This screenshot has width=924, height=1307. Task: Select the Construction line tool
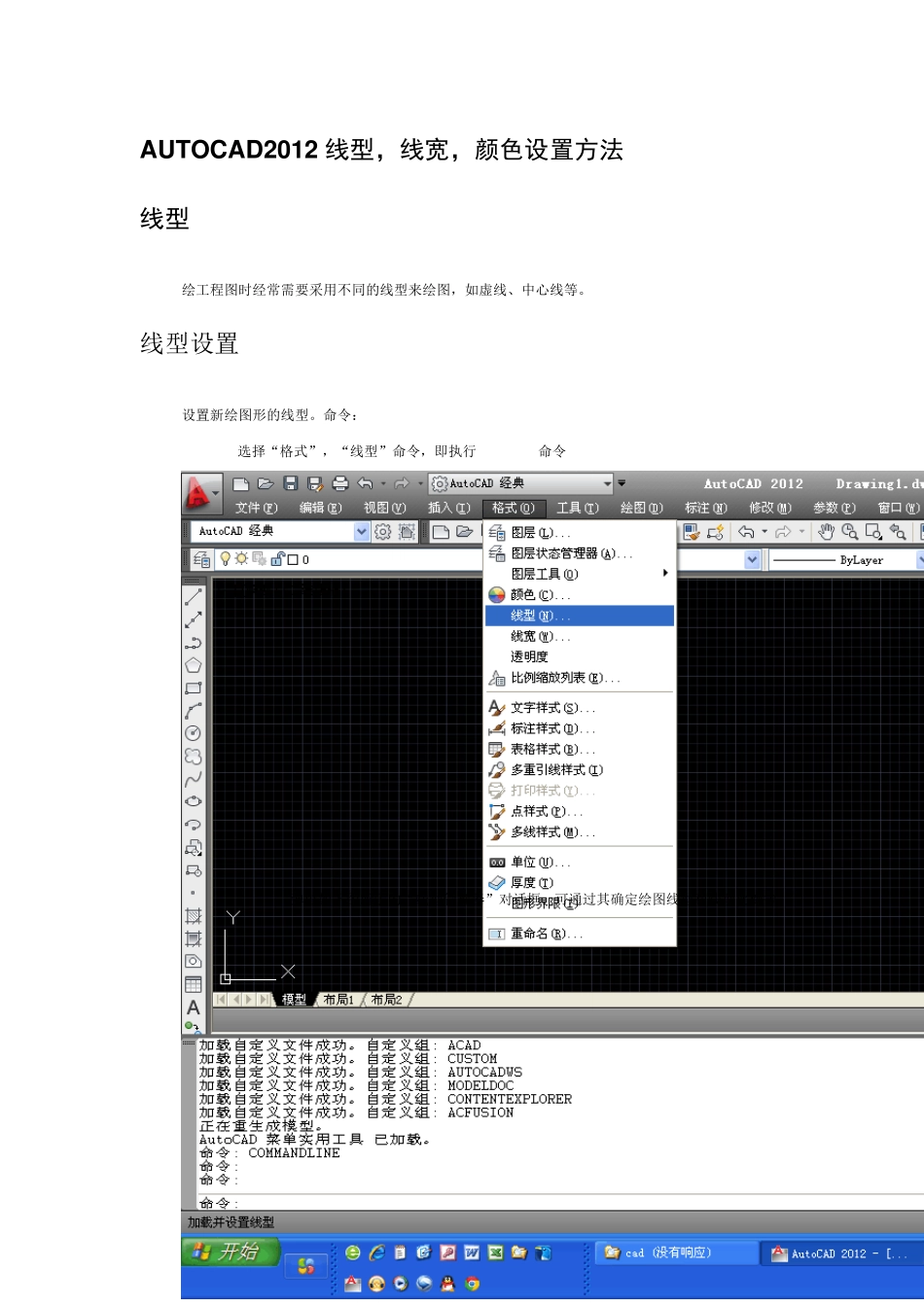[x=194, y=619]
